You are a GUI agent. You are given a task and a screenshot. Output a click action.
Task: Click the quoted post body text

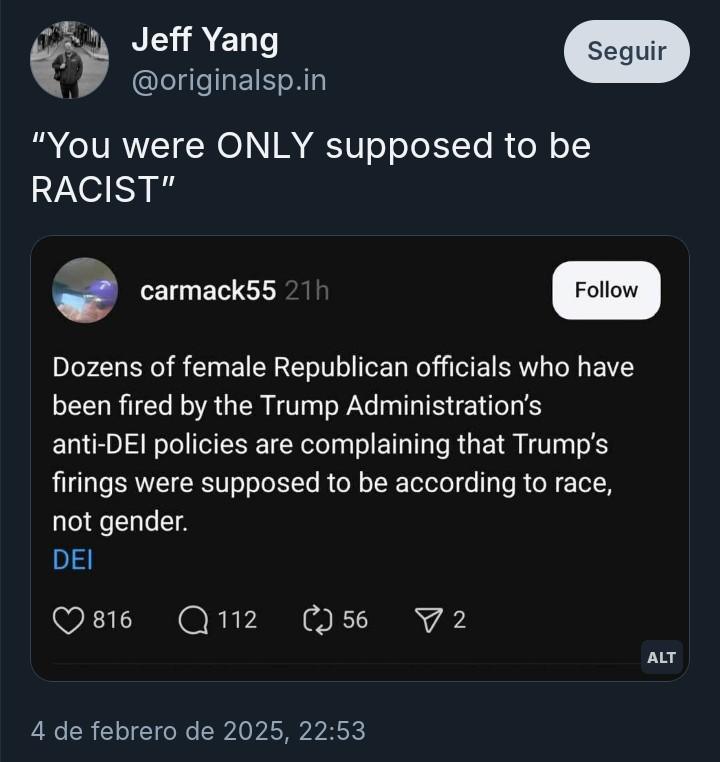[343, 444]
